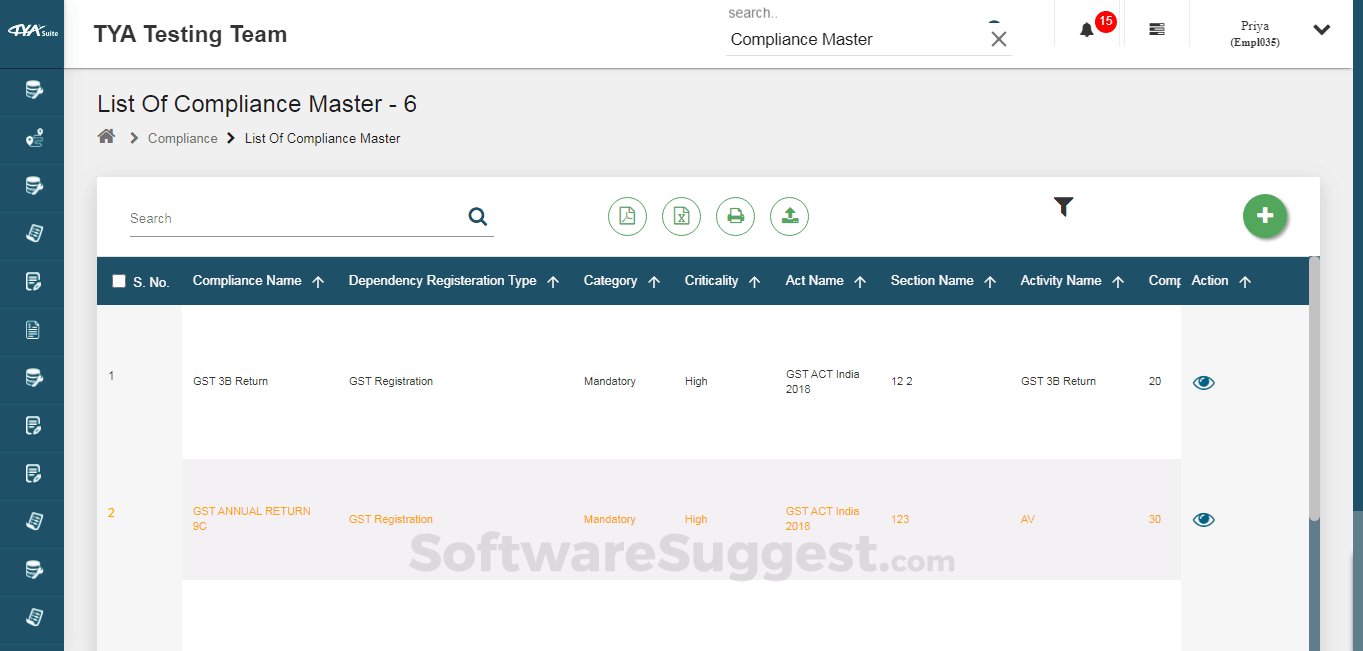
Task: Go to the Home icon in breadcrumb
Action: point(106,135)
